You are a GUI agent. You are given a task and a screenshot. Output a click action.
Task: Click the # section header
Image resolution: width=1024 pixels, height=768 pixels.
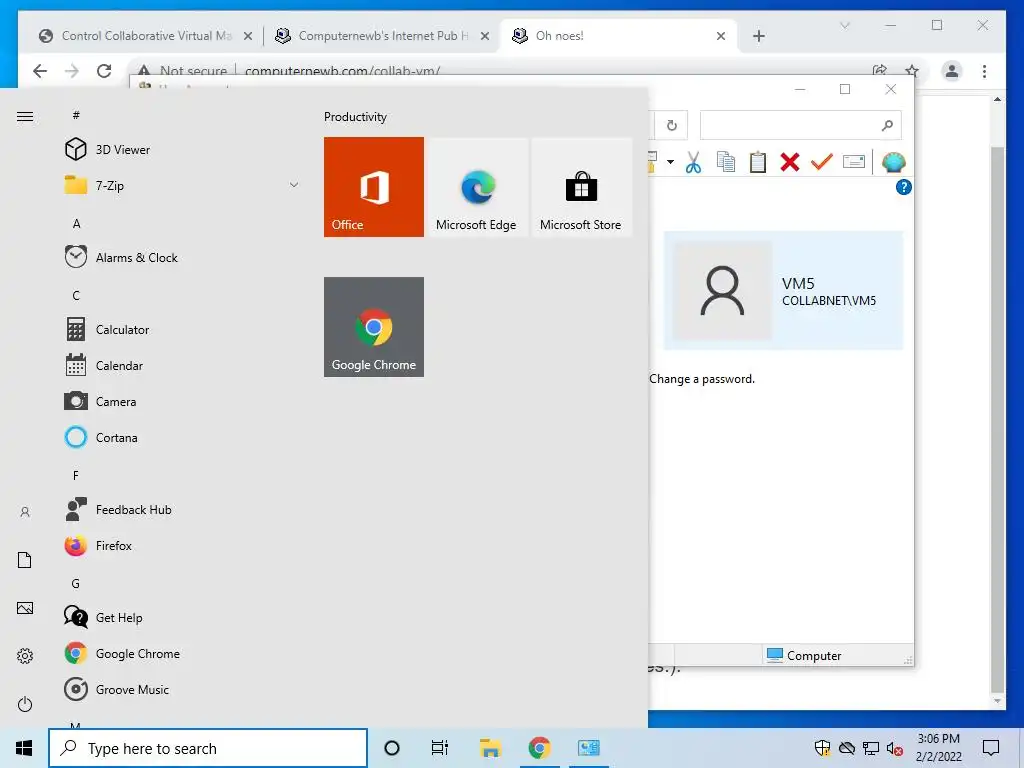coord(76,115)
